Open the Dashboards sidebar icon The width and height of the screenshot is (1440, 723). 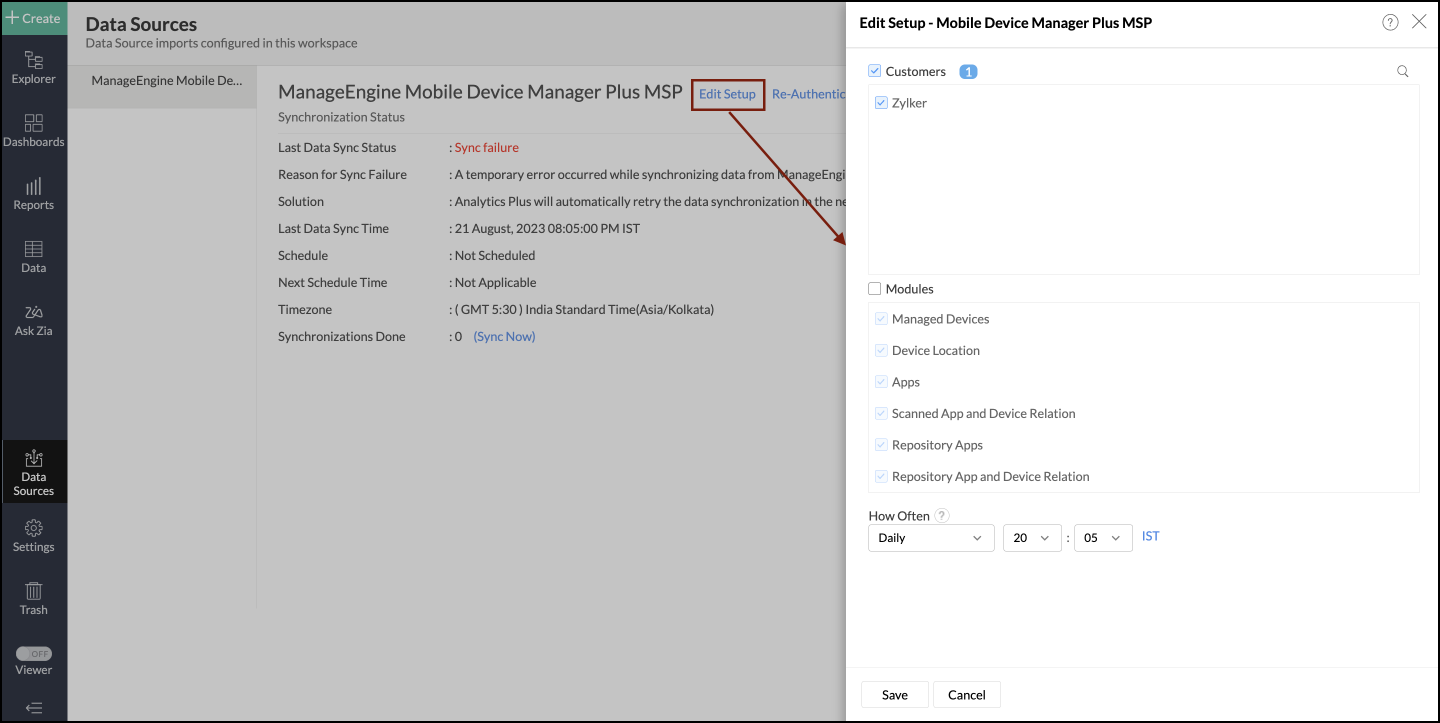click(x=33, y=123)
